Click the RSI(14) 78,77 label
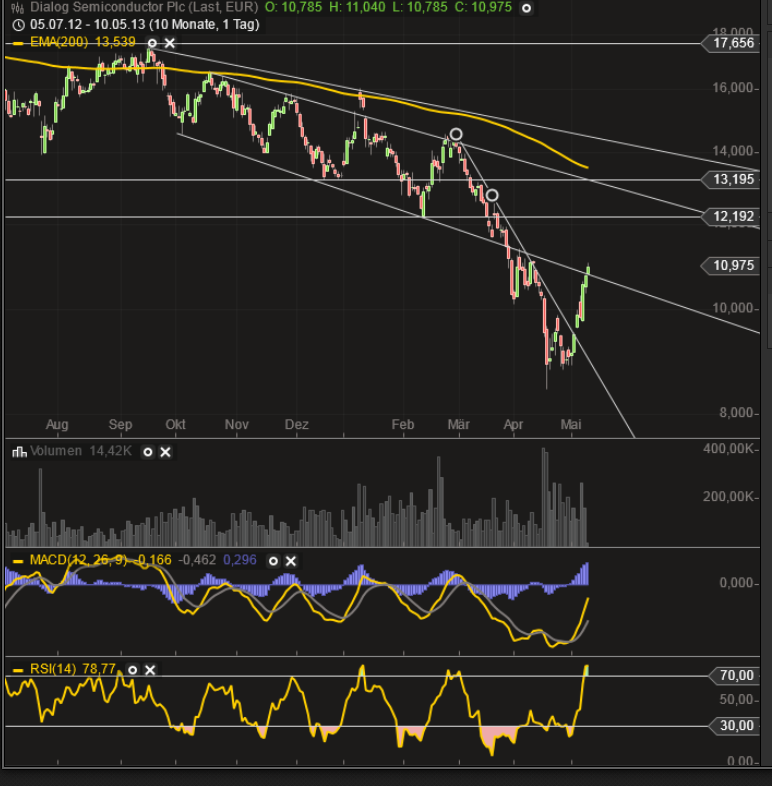The width and height of the screenshot is (772, 786). 73,669
